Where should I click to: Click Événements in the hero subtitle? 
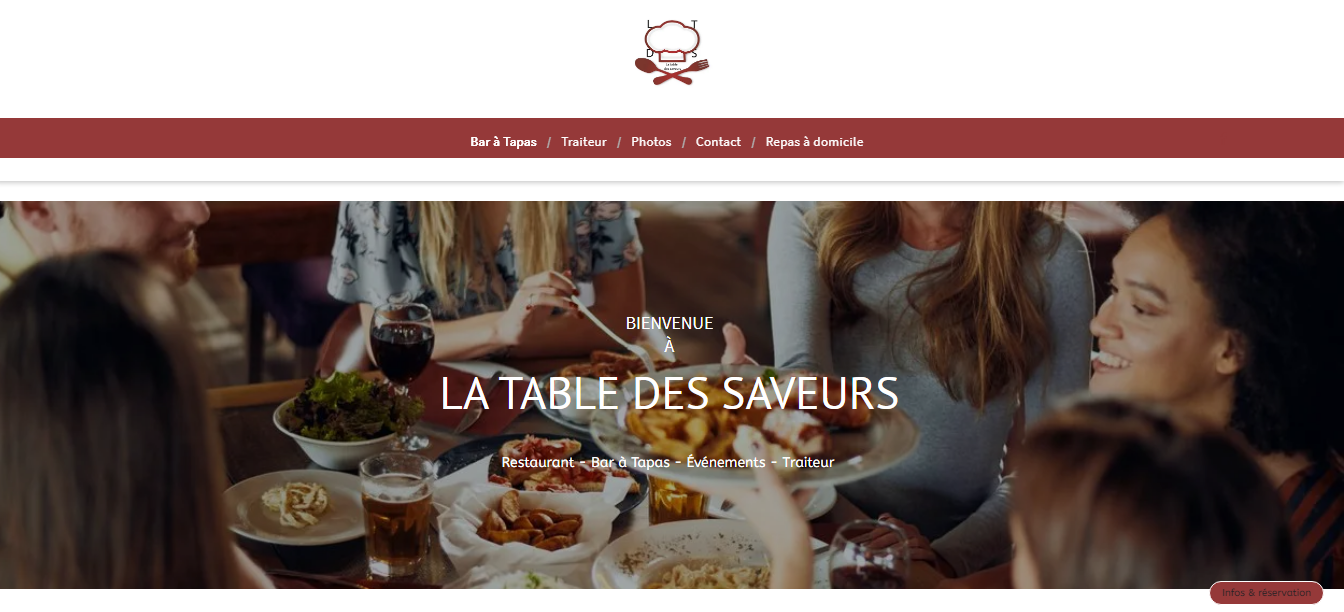click(726, 462)
